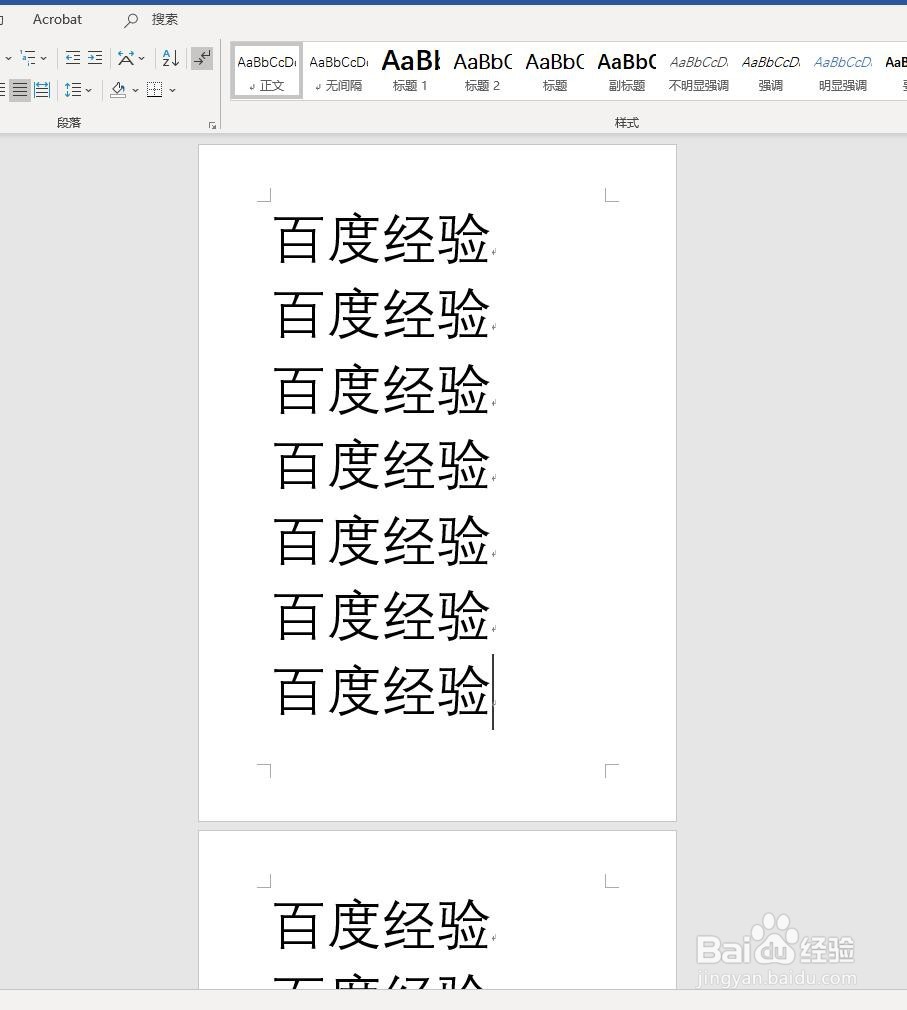Screen dimensions: 907x1010
Task: Open the 段落 settings dialog launcher
Action: click(x=213, y=126)
